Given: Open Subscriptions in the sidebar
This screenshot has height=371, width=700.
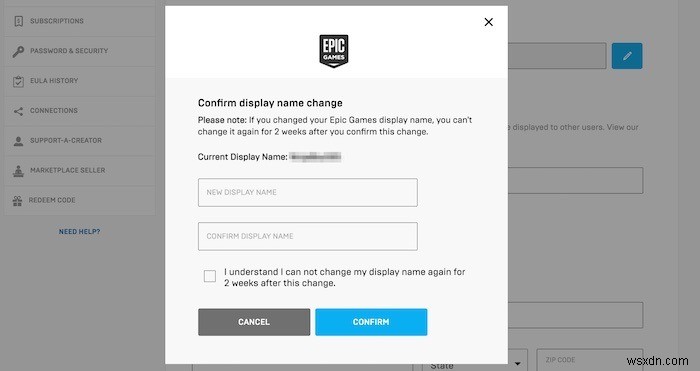Looking at the screenshot, I should pos(80,21).
